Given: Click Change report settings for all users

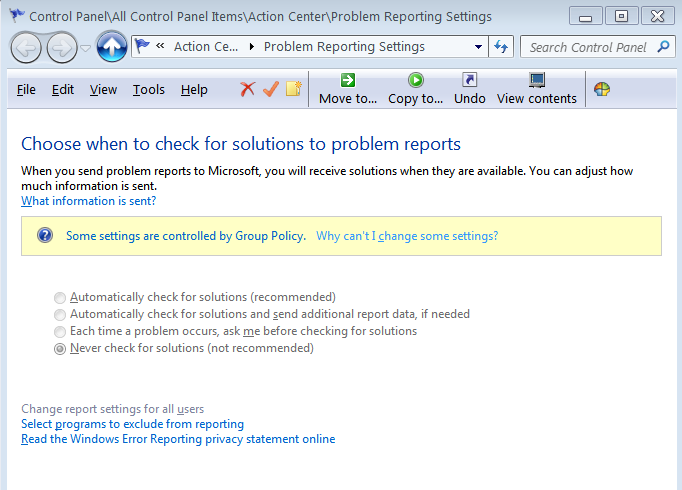Looking at the screenshot, I should (113, 409).
